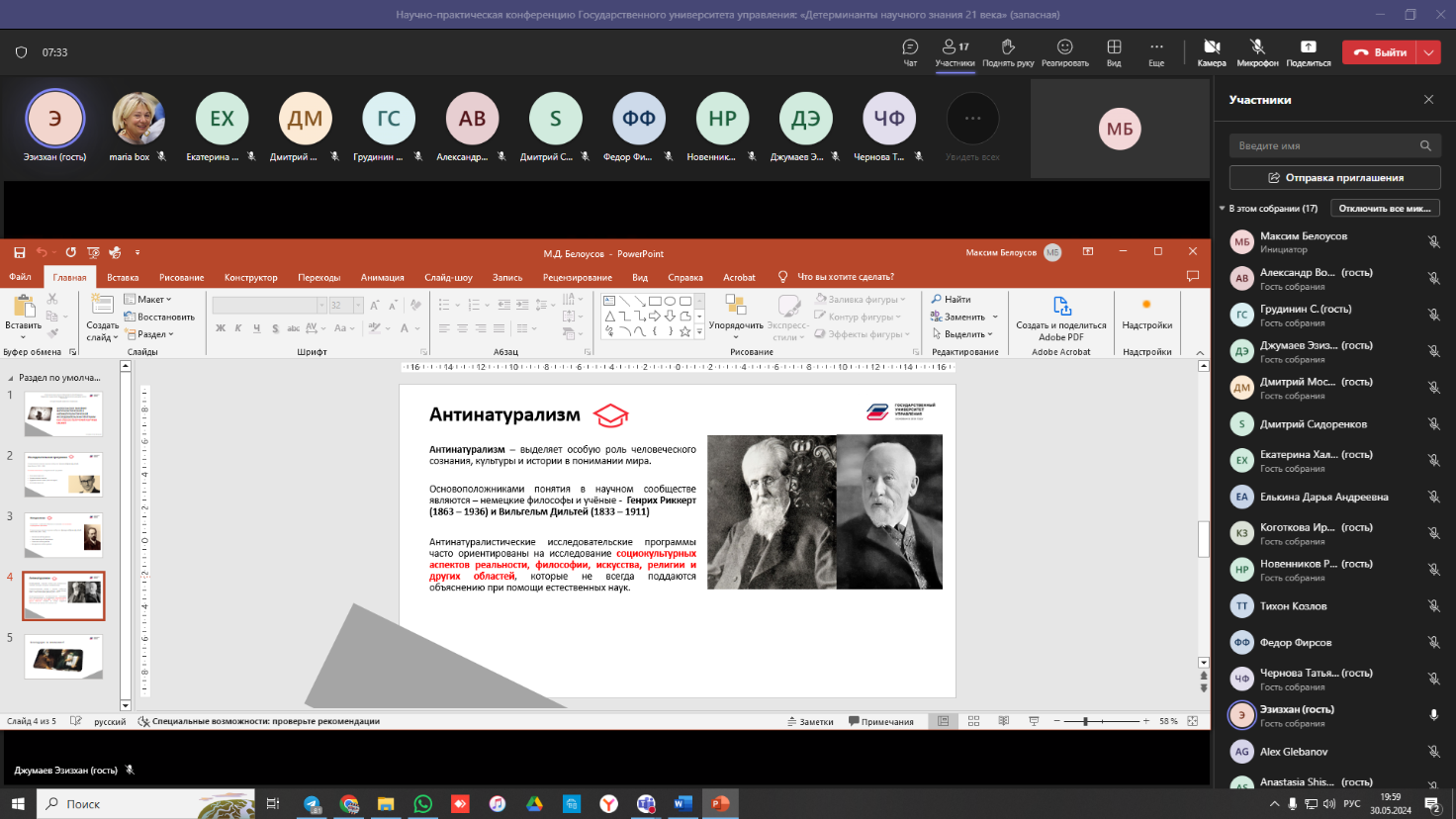Open the font size dropdown showing 32
The width and height of the screenshot is (1456, 819).
coord(358,305)
